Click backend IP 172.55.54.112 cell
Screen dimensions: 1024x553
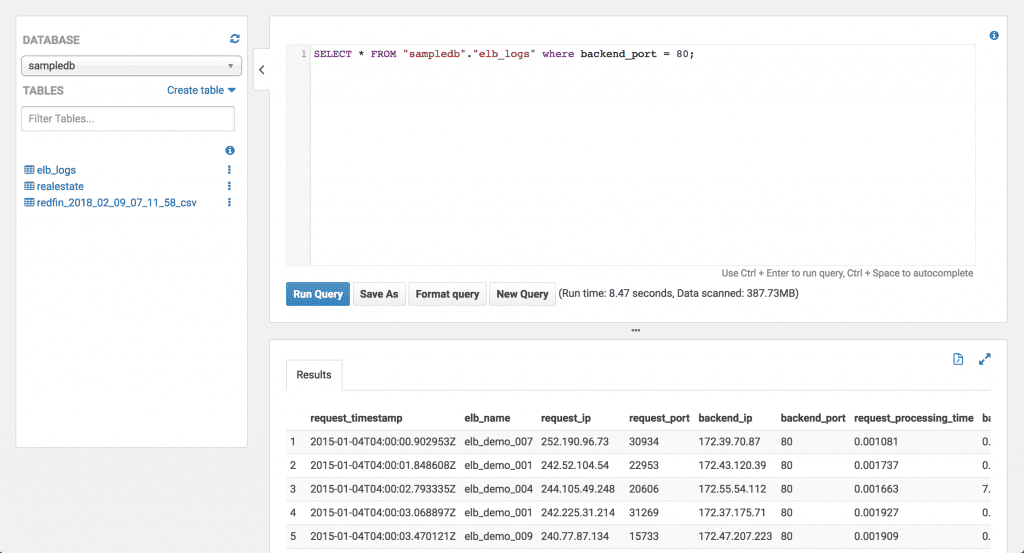[733, 489]
